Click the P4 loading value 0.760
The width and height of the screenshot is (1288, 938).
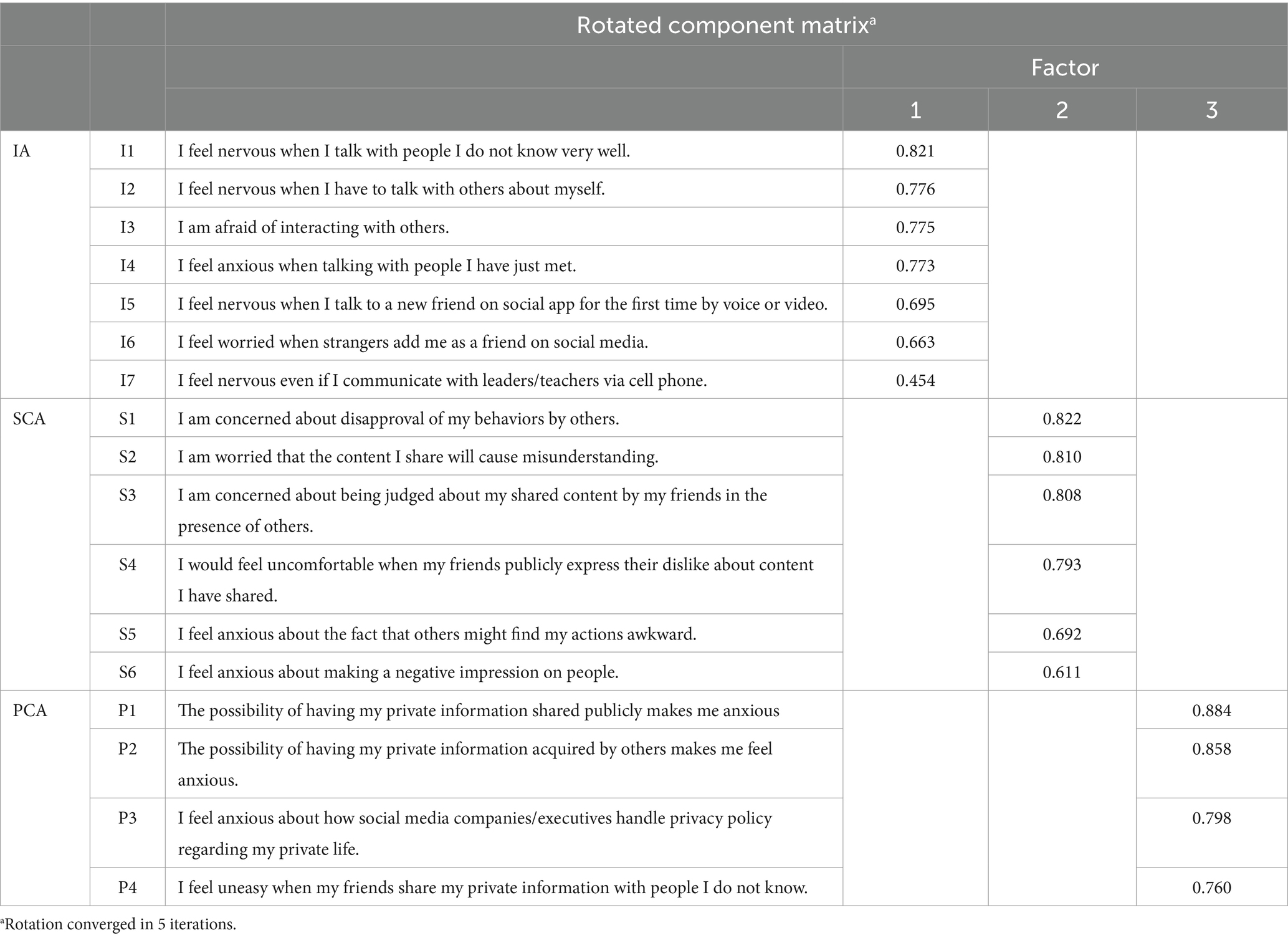[x=1212, y=888]
